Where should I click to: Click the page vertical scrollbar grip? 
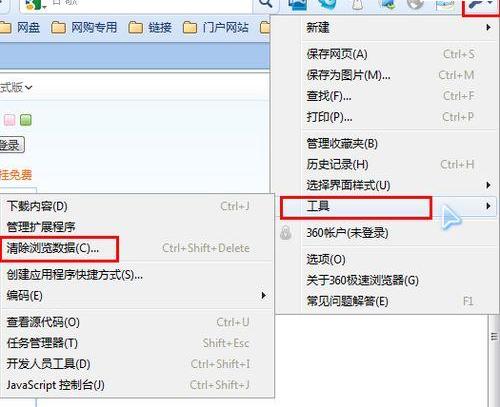click(494, 337)
